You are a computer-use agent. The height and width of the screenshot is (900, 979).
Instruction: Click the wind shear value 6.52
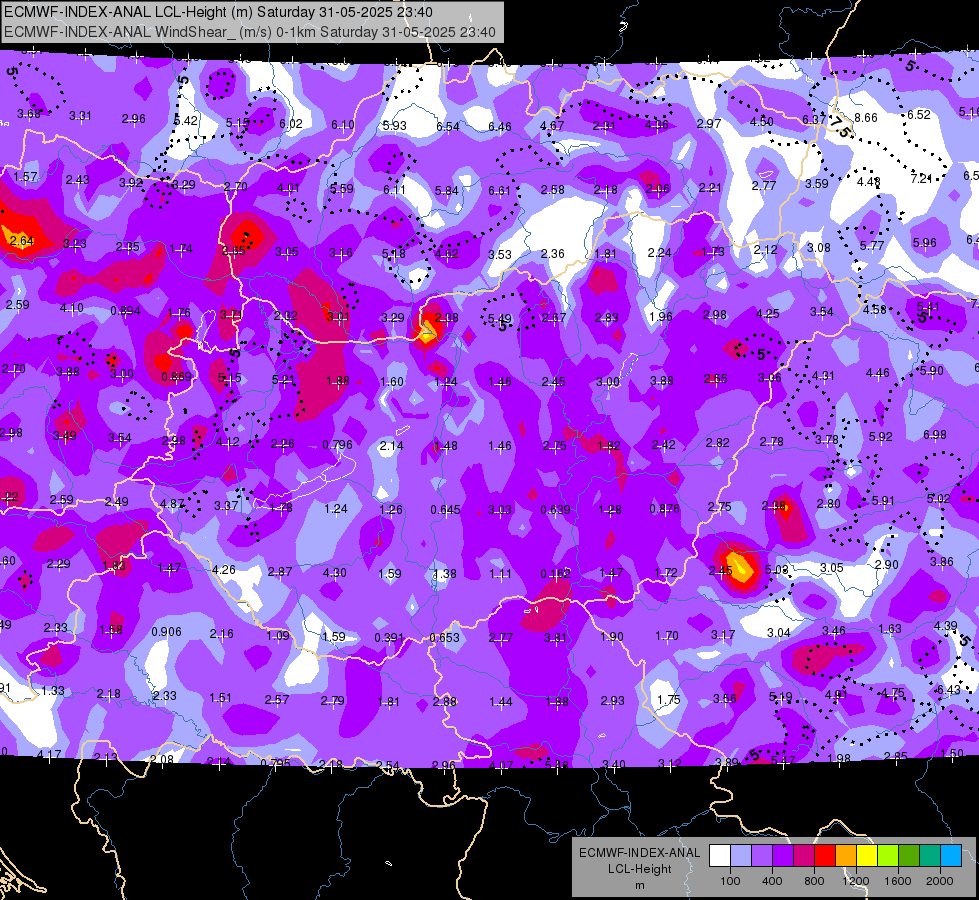coord(919,114)
